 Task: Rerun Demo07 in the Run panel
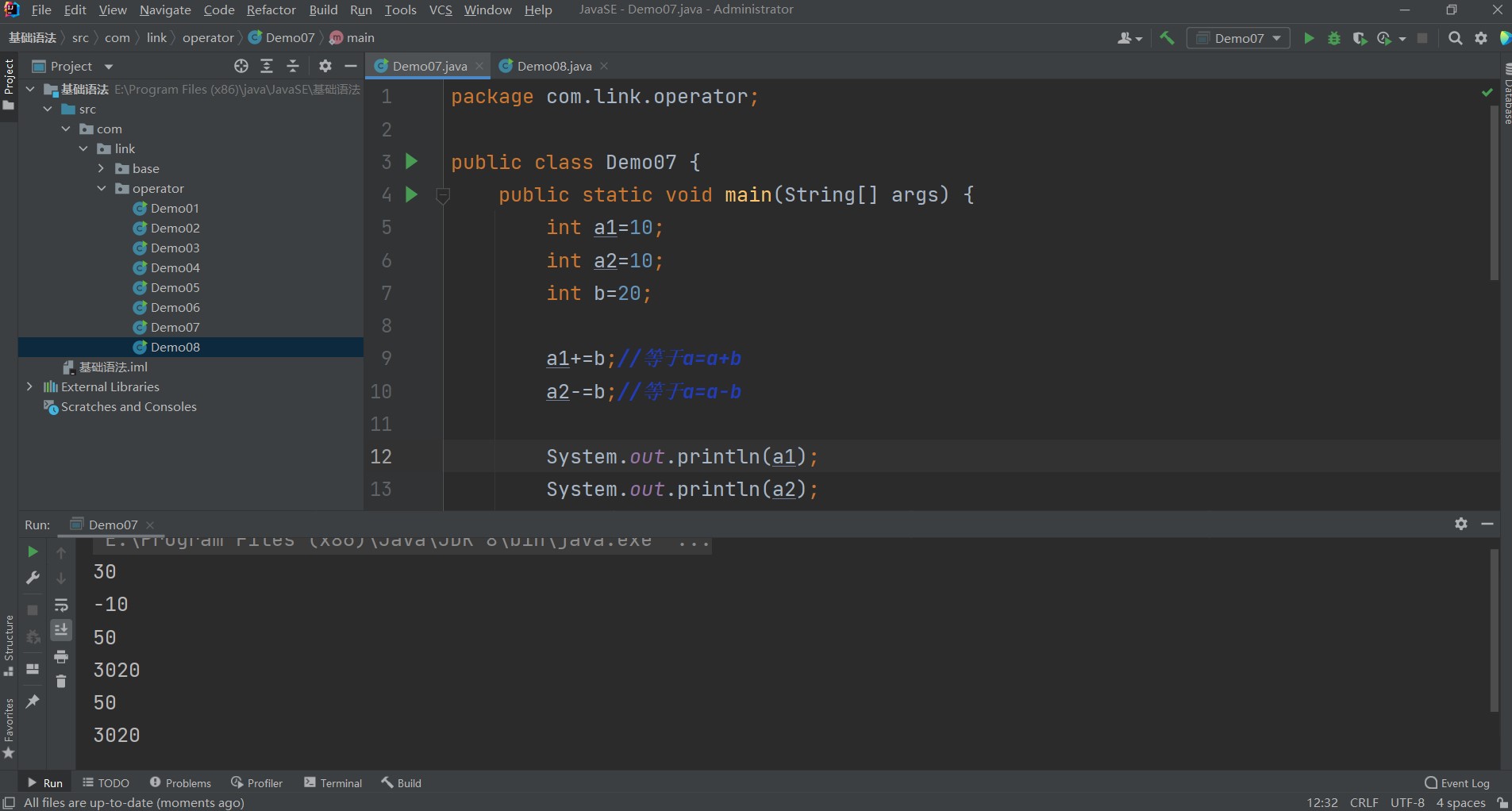coord(33,552)
